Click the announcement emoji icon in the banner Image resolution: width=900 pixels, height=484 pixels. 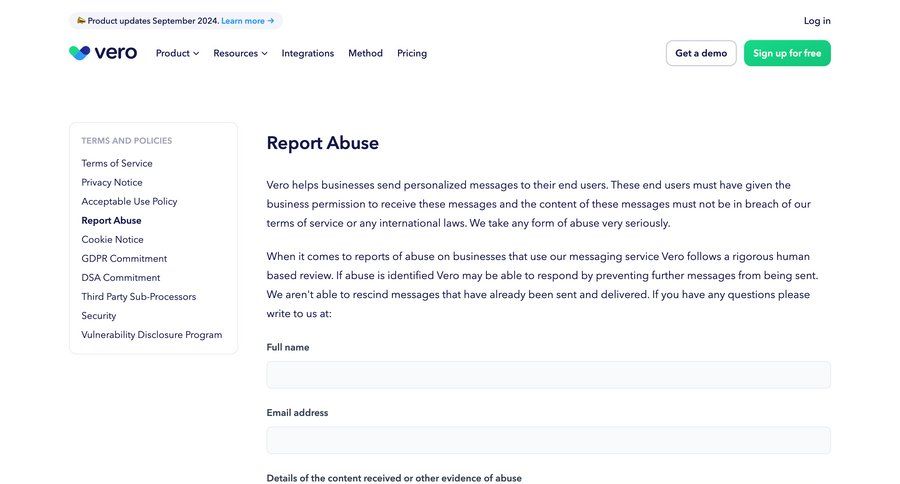pyautogui.click(x=82, y=21)
